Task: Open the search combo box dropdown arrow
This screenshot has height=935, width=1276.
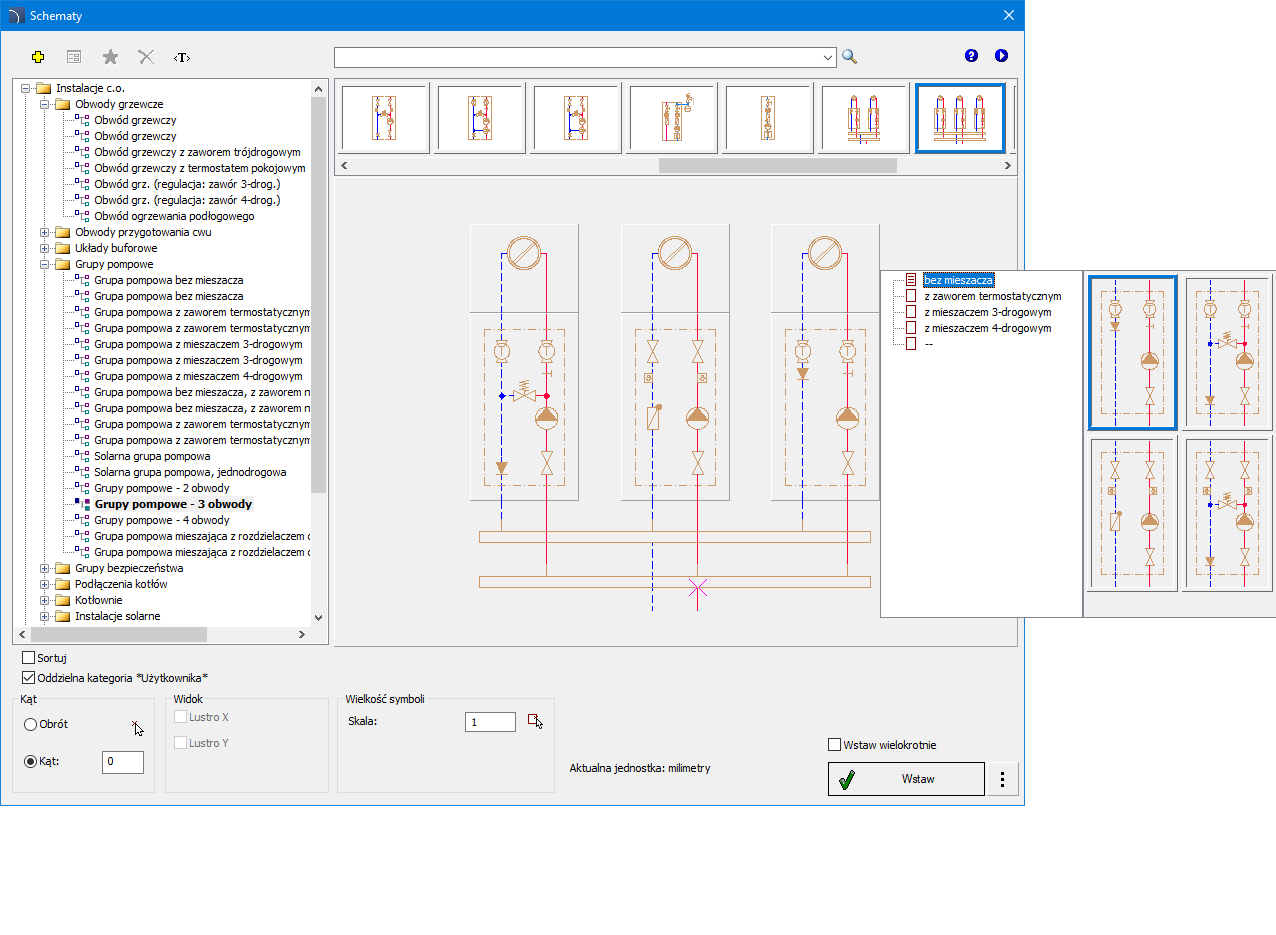Action: pos(828,57)
